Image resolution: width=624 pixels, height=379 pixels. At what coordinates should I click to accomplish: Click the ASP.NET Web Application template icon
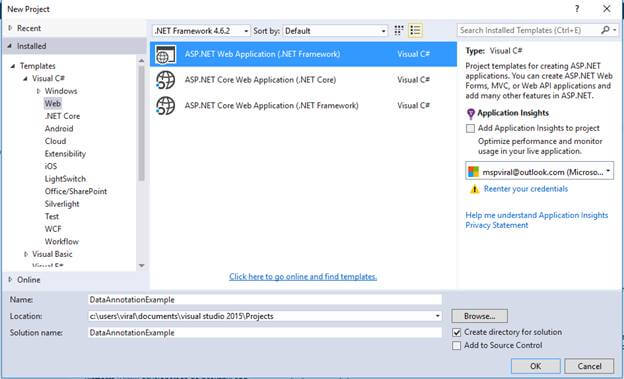point(166,55)
